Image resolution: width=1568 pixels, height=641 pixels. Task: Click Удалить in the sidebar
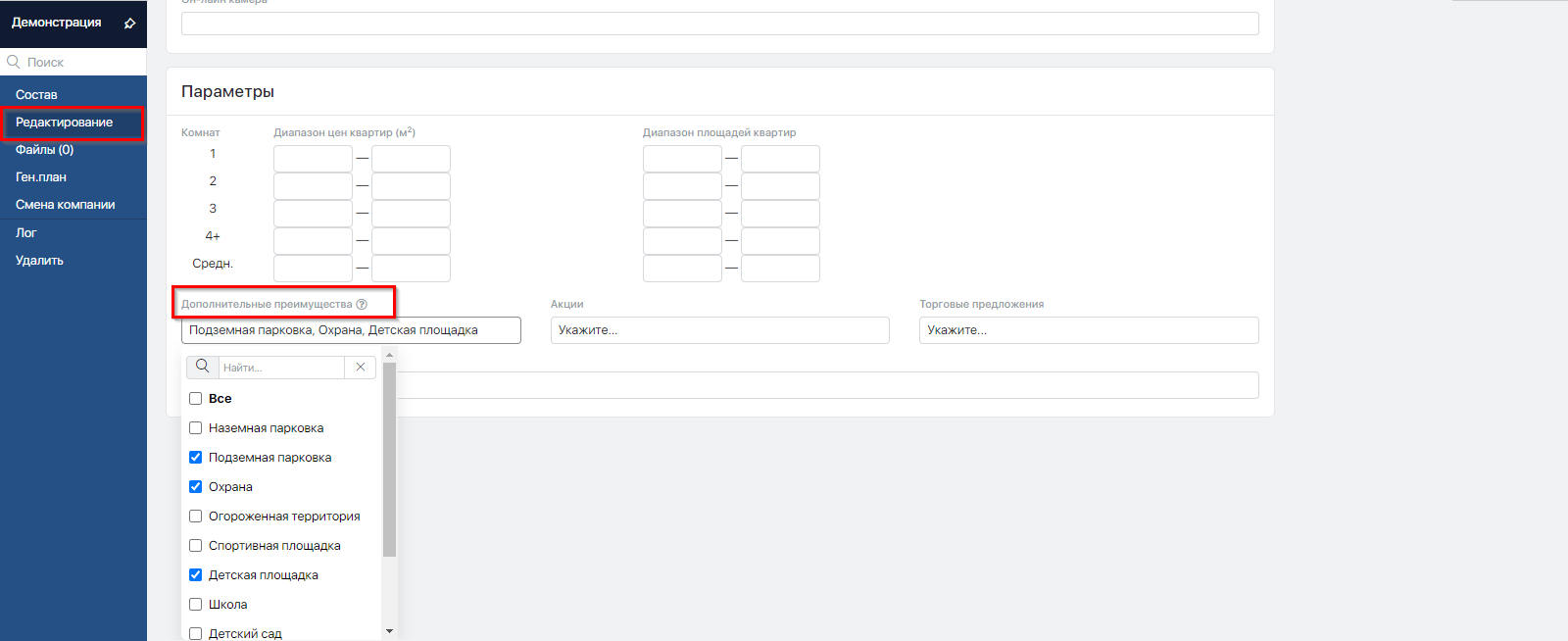click(39, 261)
